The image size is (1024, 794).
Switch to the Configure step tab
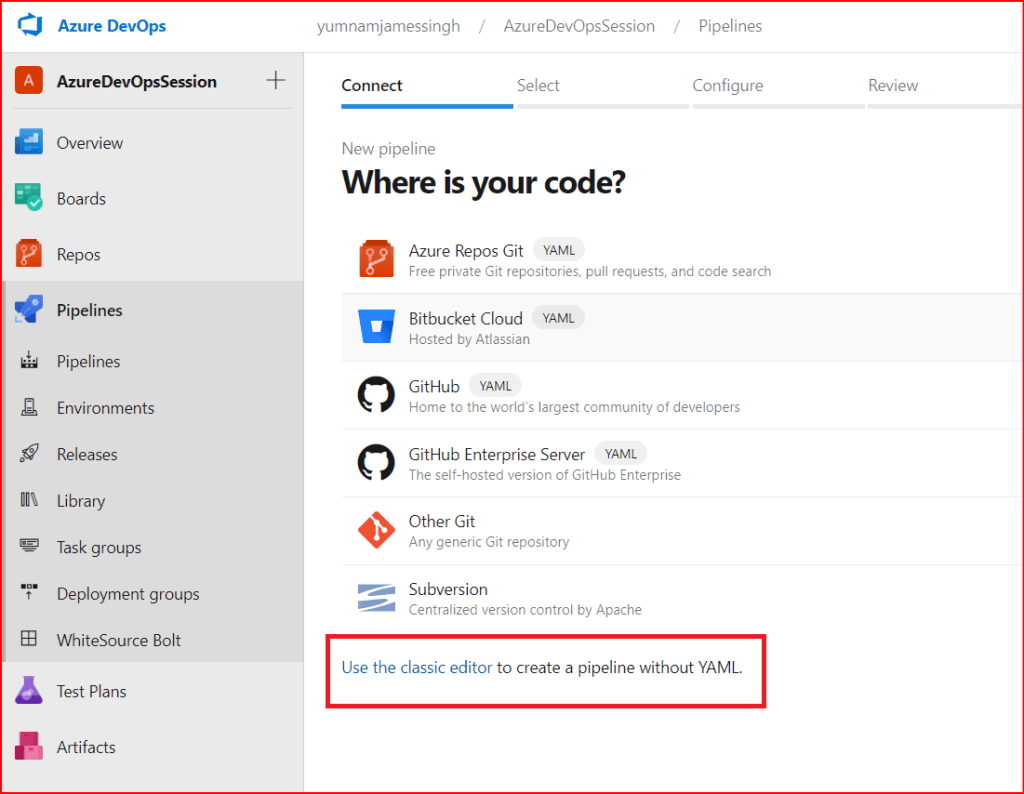tap(727, 86)
